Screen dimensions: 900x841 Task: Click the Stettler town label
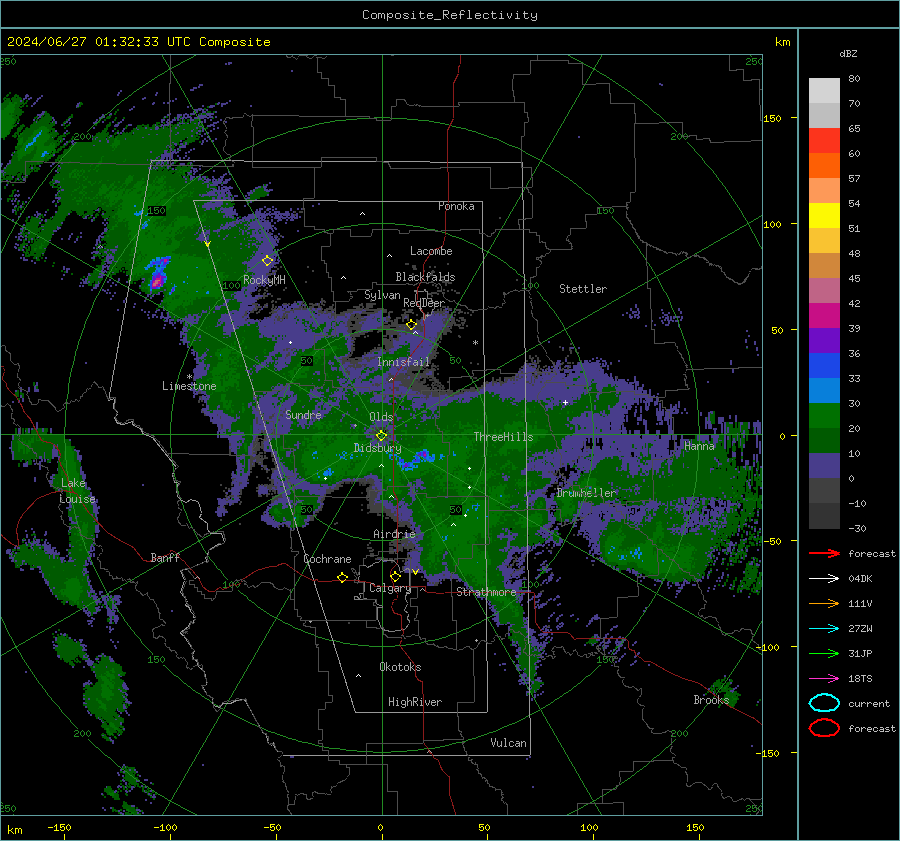[x=583, y=289]
